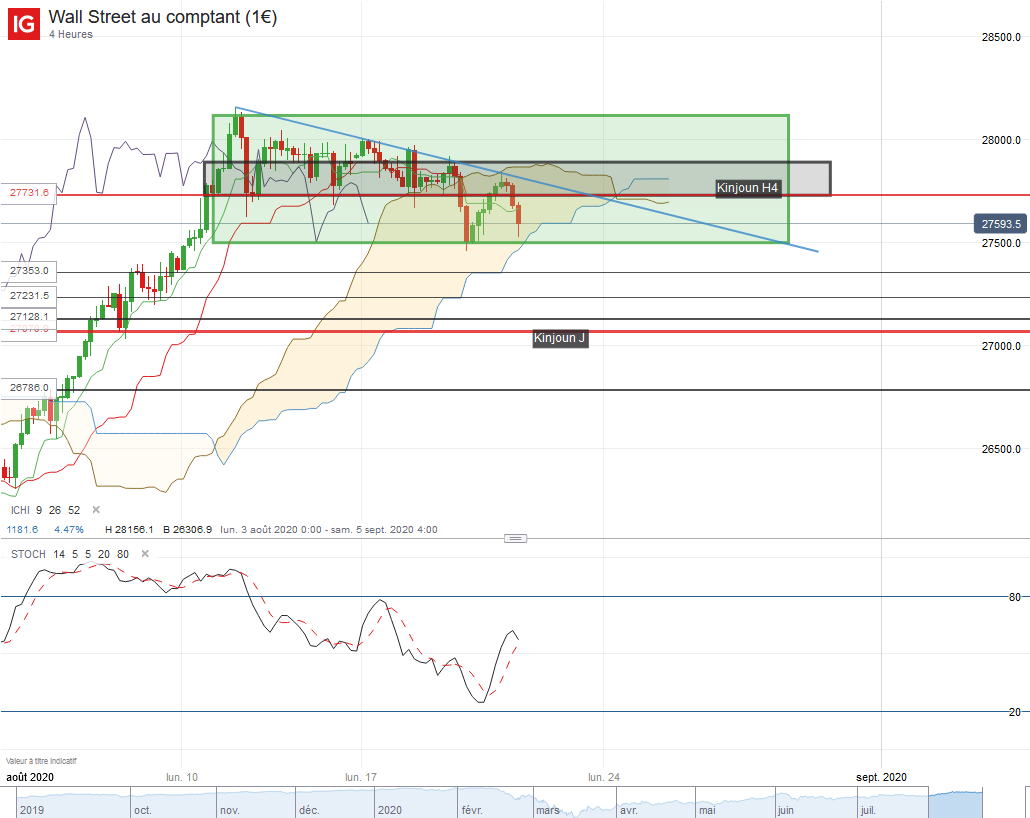
Task: Click 2019 in the timeline navigator
Action: coord(32,810)
